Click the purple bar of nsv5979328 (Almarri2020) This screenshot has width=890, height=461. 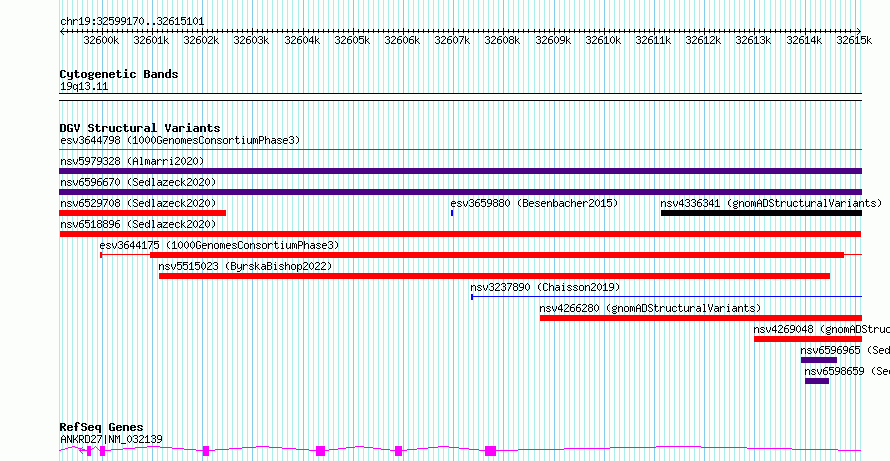tap(460, 171)
